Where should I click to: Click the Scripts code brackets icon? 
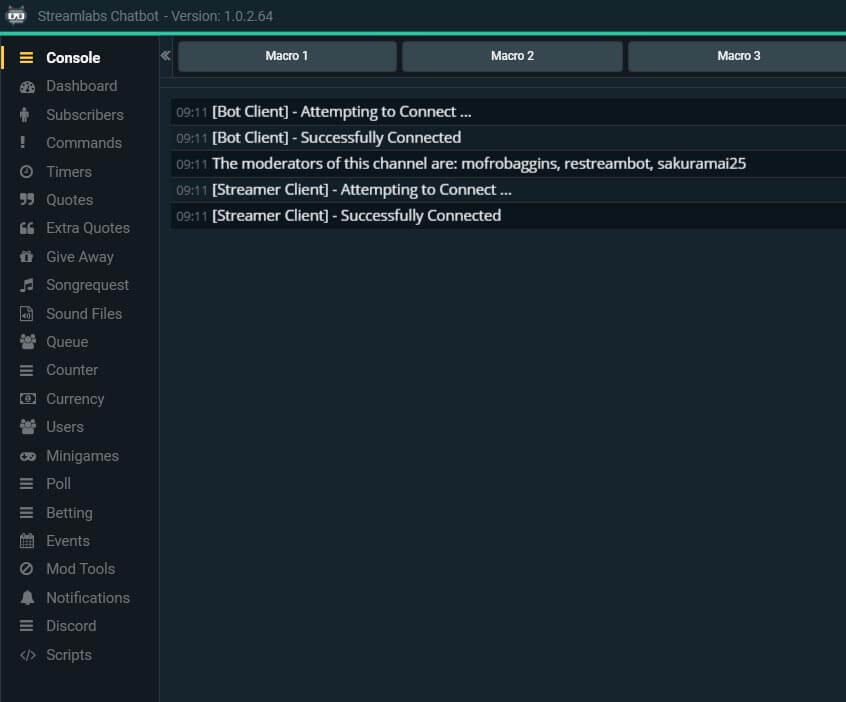click(x=28, y=655)
